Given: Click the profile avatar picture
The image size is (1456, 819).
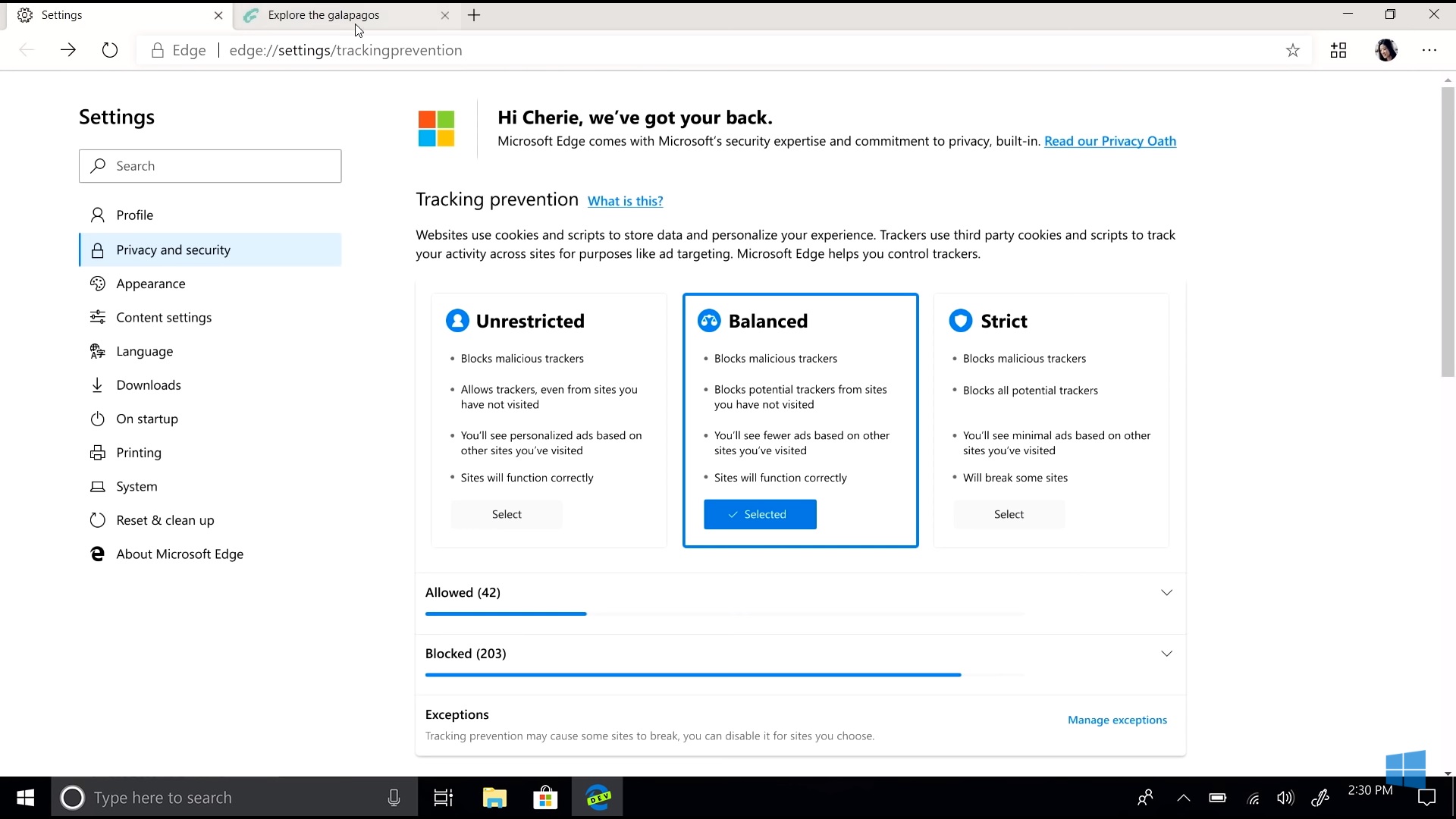Looking at the screenshot, I should (1386, 50).
